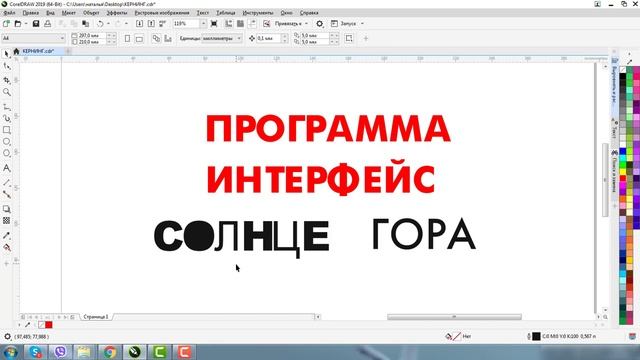Select the Connector tool

click(7, 194)
